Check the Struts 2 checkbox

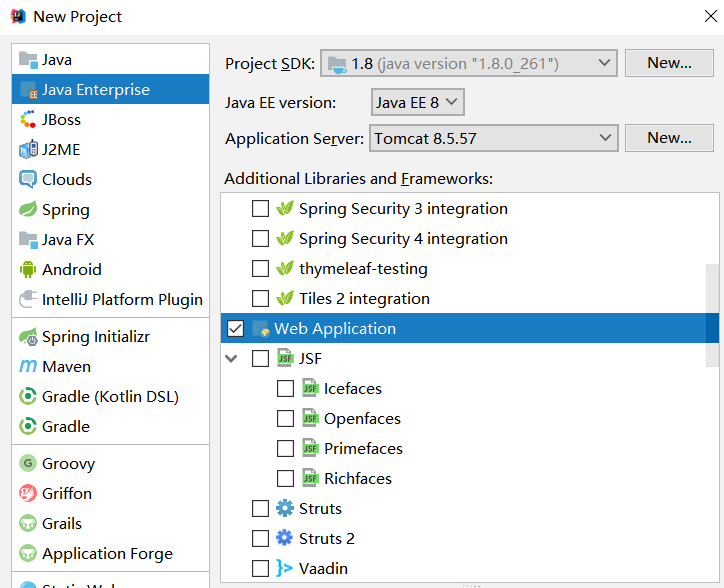260,539
